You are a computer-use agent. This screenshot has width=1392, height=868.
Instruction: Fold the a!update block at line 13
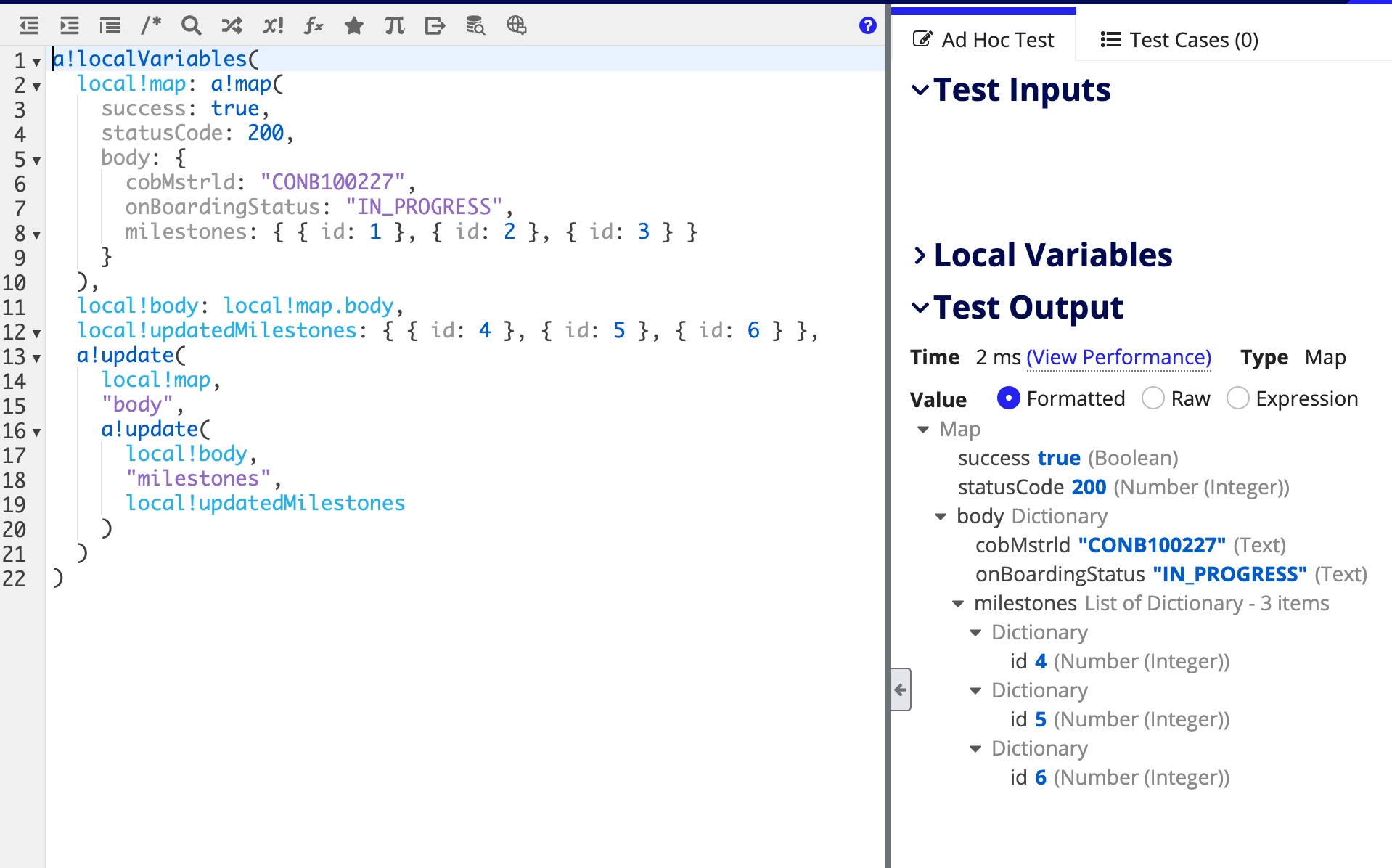36,359
